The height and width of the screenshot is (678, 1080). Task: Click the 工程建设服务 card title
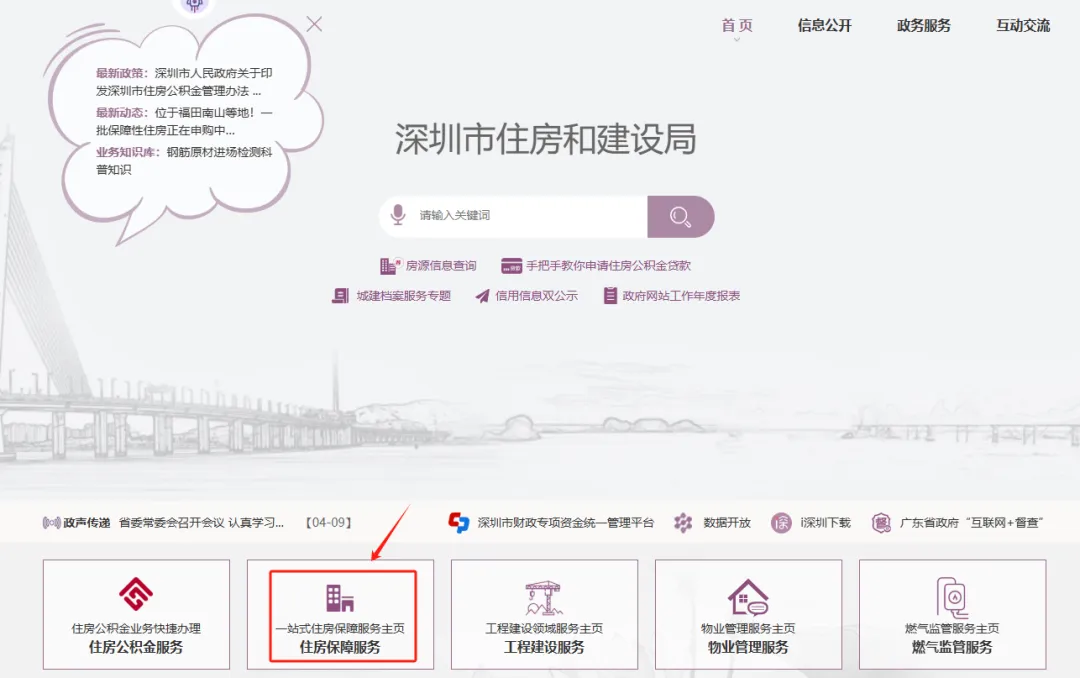544,647
